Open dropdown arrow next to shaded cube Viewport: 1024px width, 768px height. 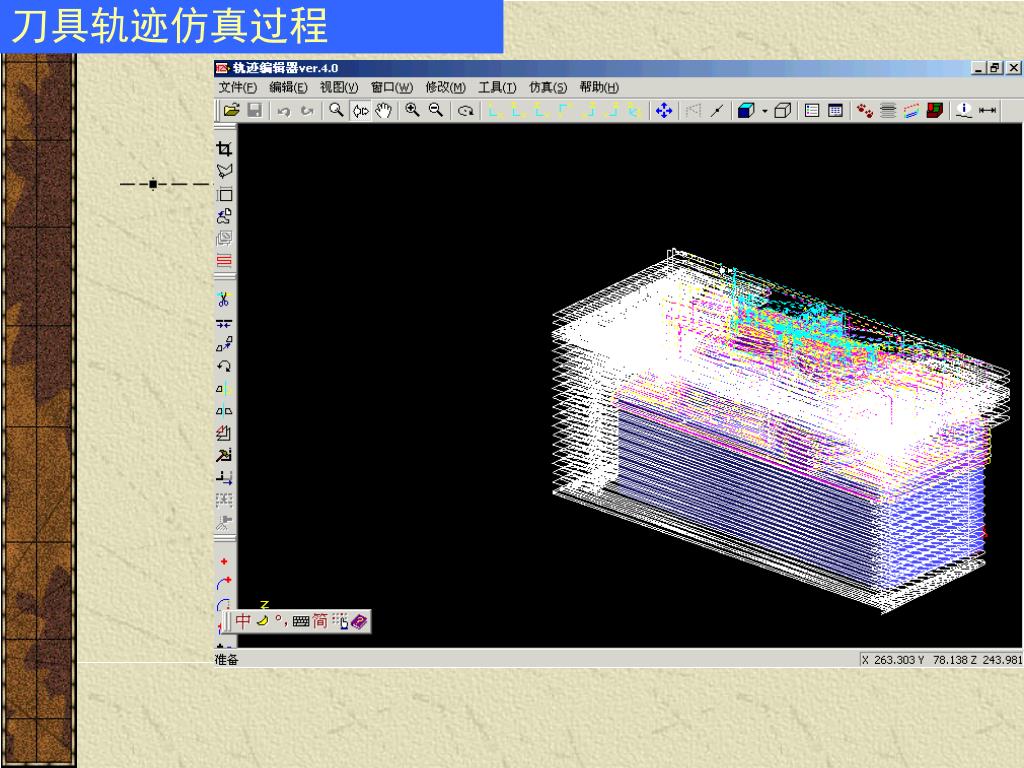[764, 111]
